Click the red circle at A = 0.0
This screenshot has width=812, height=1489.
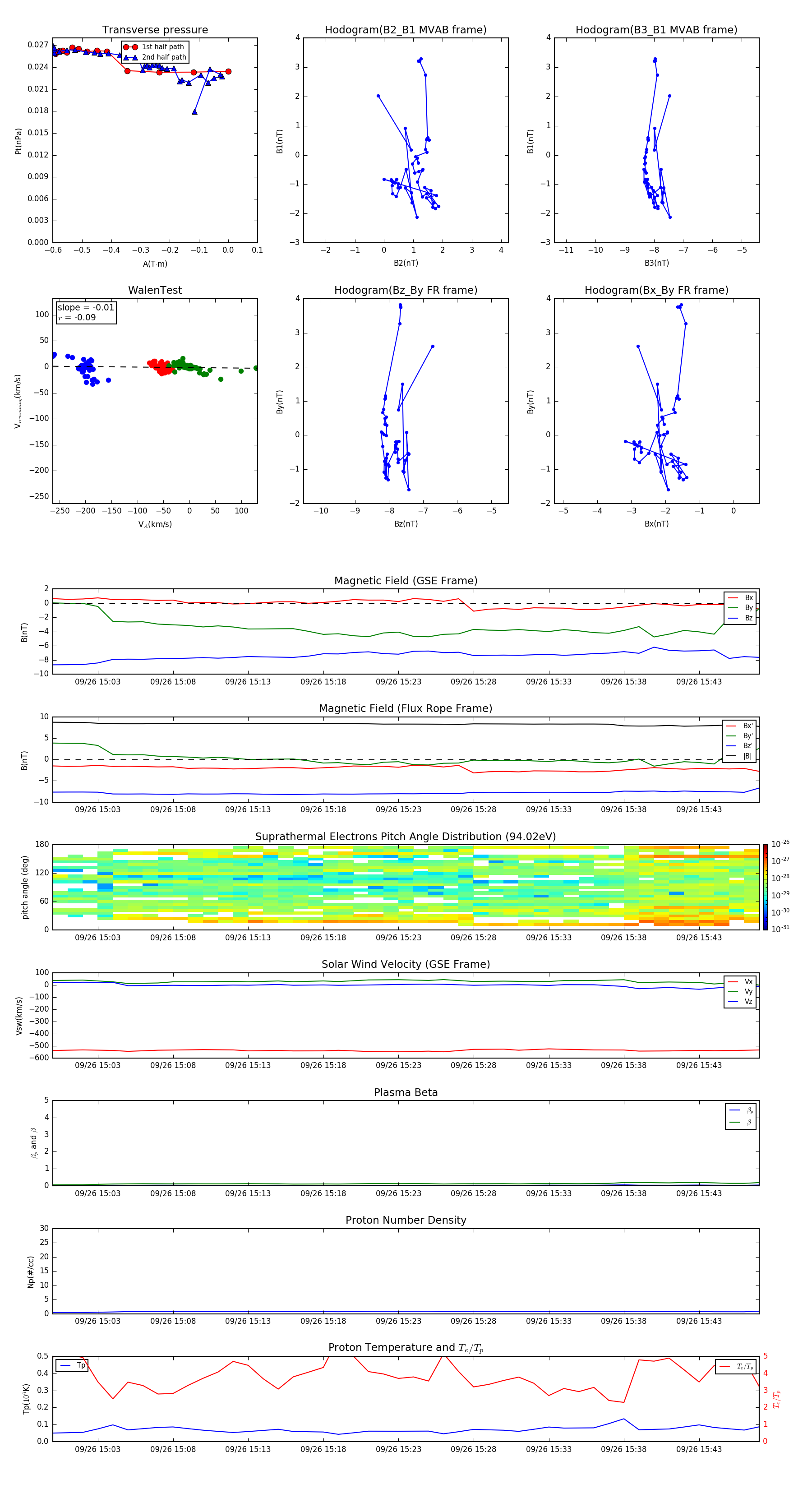click(228, 72)
